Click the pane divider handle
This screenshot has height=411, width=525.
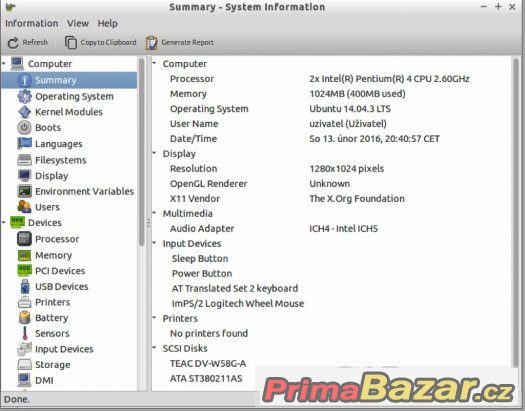(x=149, y=223)
